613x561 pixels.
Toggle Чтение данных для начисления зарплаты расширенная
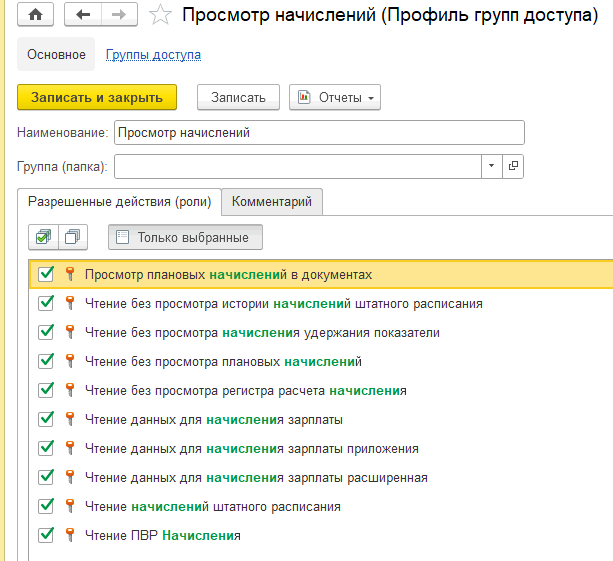click(46, 477)
